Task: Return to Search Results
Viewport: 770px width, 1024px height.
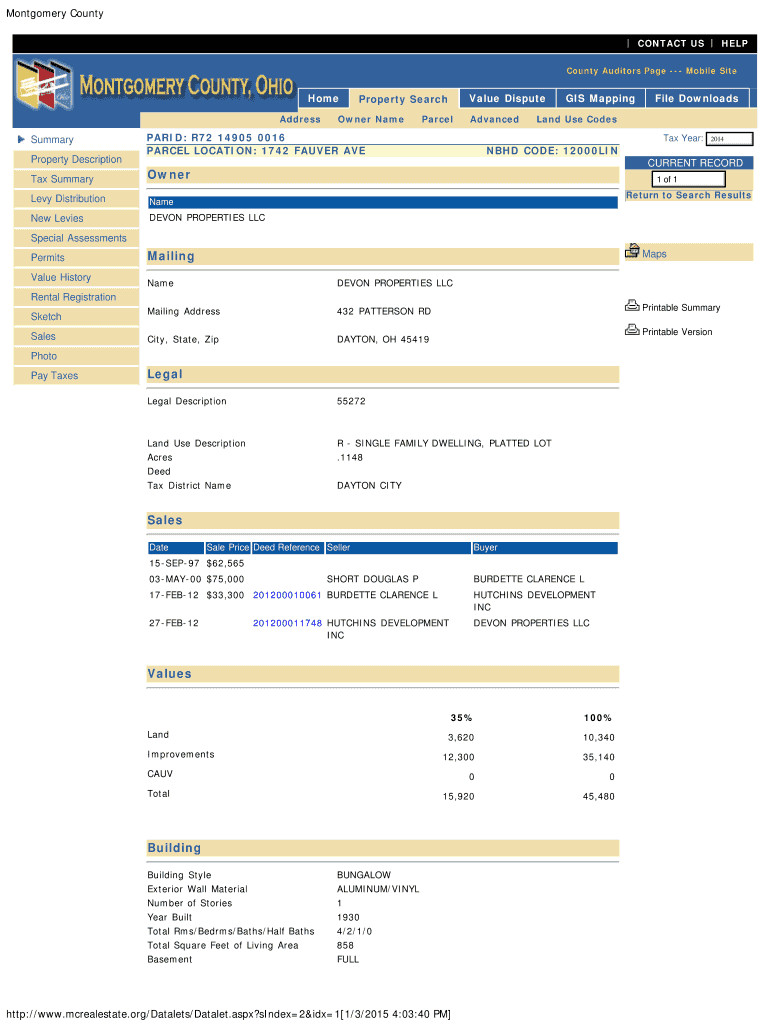Action: pyautogui.click(x=688, y=195)
